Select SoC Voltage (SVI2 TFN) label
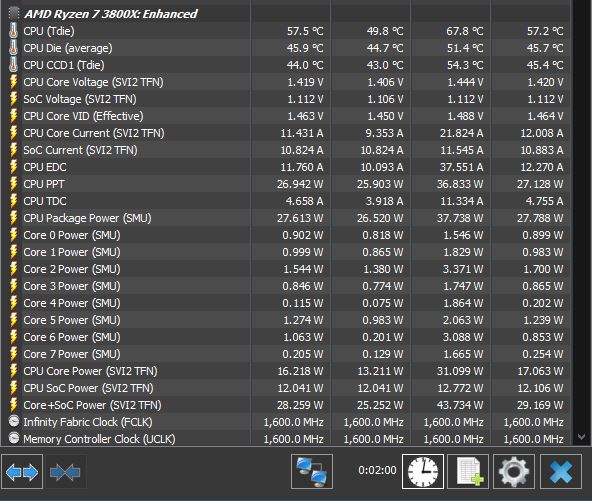The width and height of the screenshot is (592, 501). click(80, 99)
